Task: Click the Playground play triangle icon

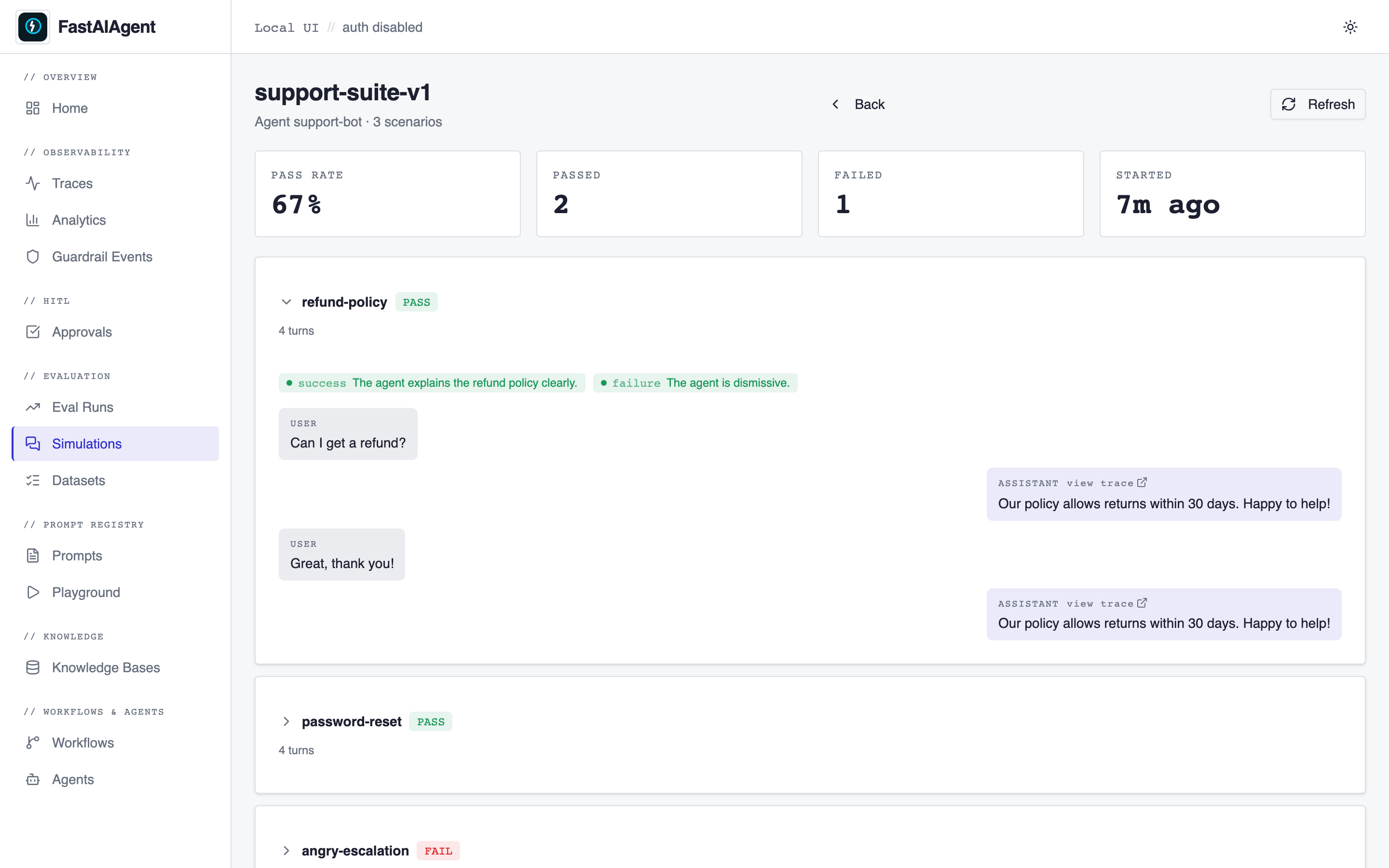Action: point(33,593)
